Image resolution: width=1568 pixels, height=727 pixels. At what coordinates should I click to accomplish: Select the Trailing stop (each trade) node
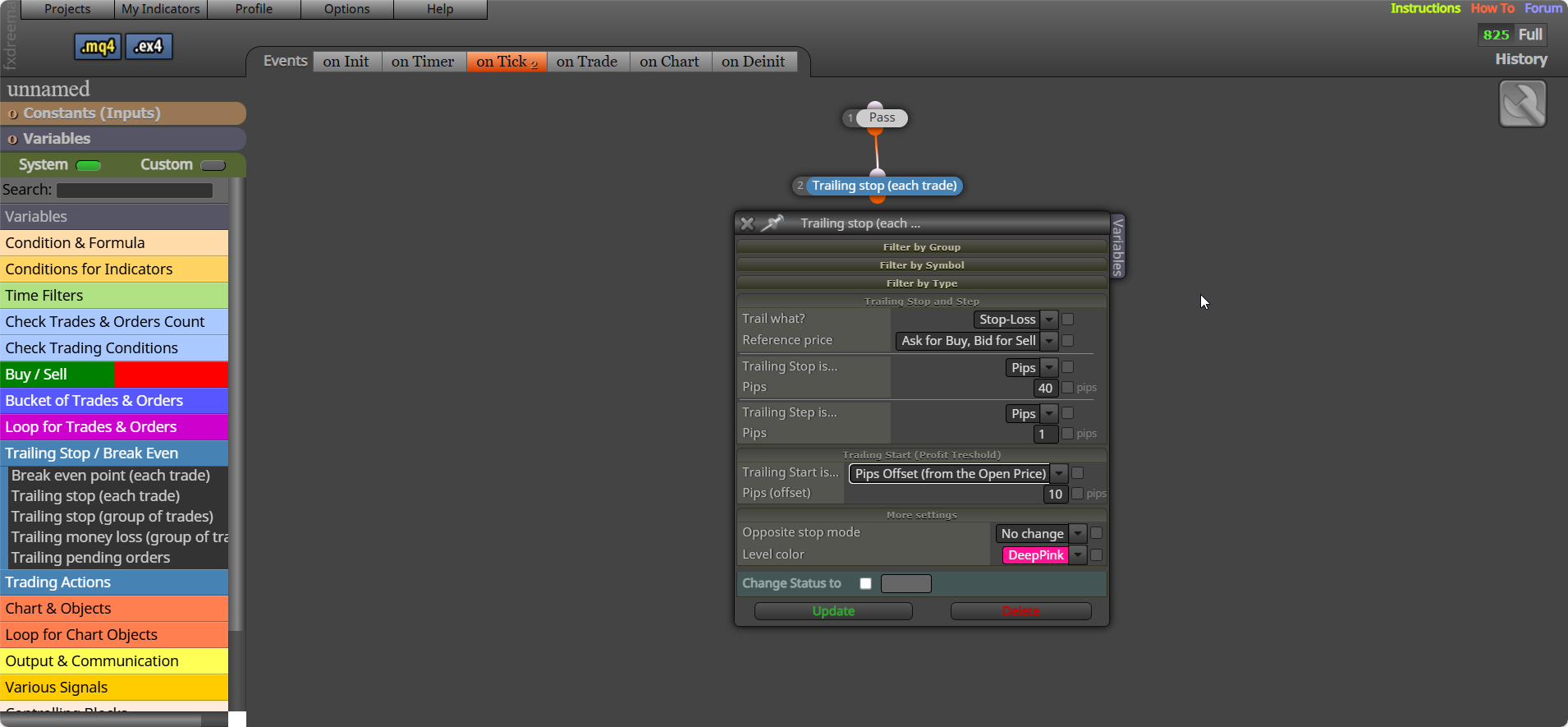point(884,186)
